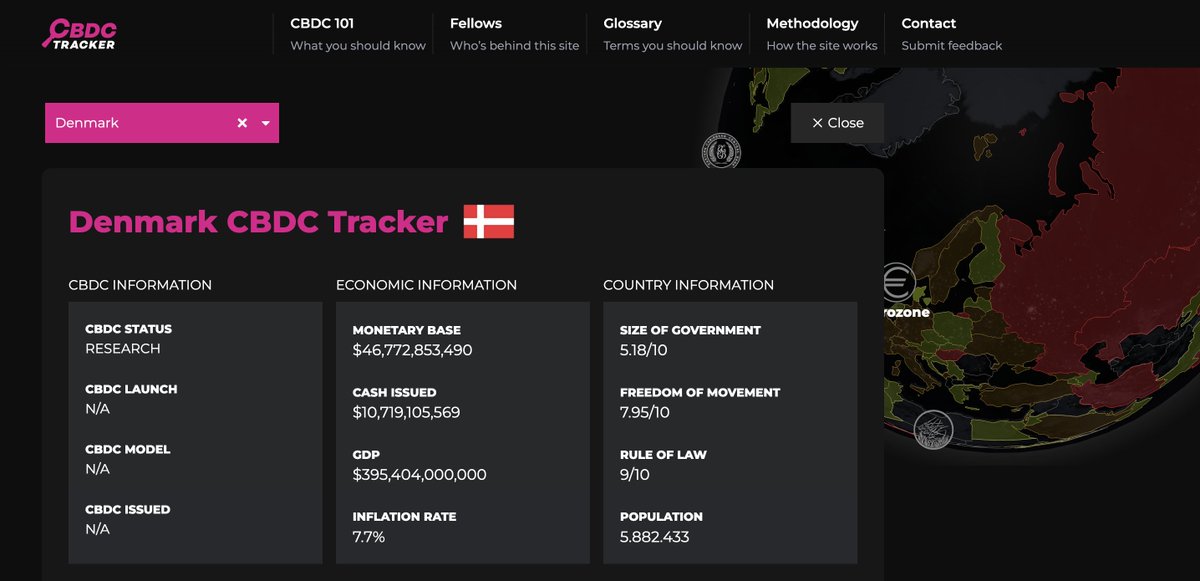Select the CBDC status value RESEARCH
1200x581 pixels.
pyautogui.click(x=123, y=349)
